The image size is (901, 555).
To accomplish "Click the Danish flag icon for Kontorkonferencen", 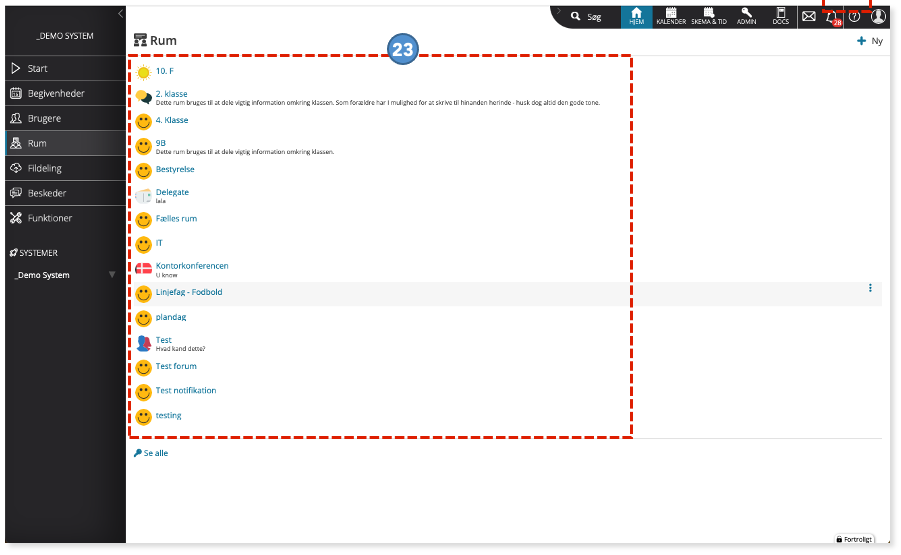I will (144, 269).
